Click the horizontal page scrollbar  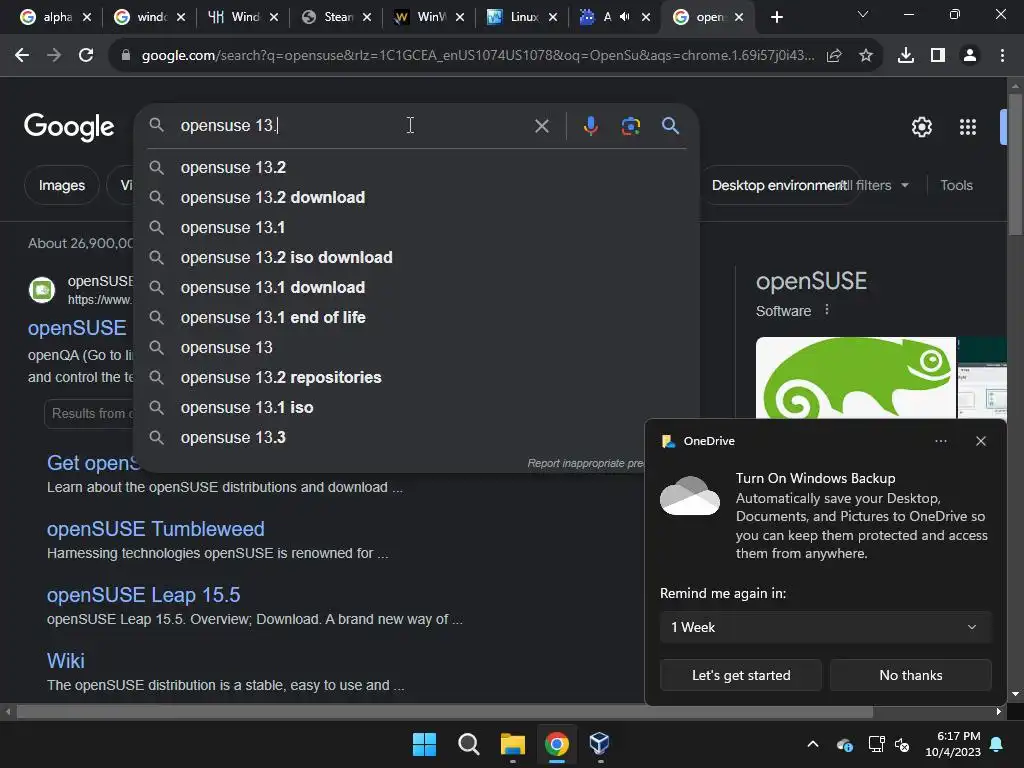pos(444,712)
